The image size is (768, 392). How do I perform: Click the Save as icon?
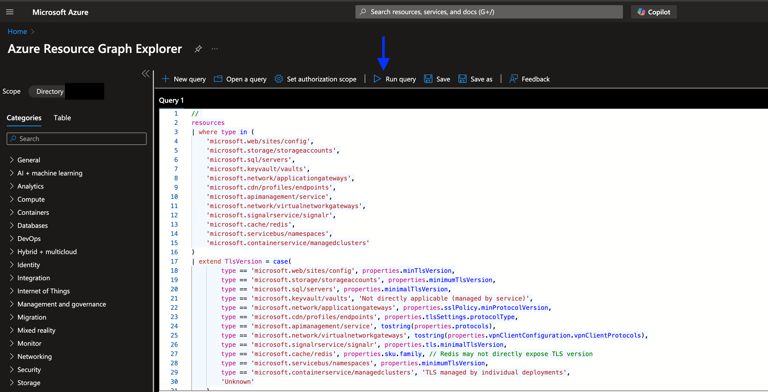click(x=462, y=79)
